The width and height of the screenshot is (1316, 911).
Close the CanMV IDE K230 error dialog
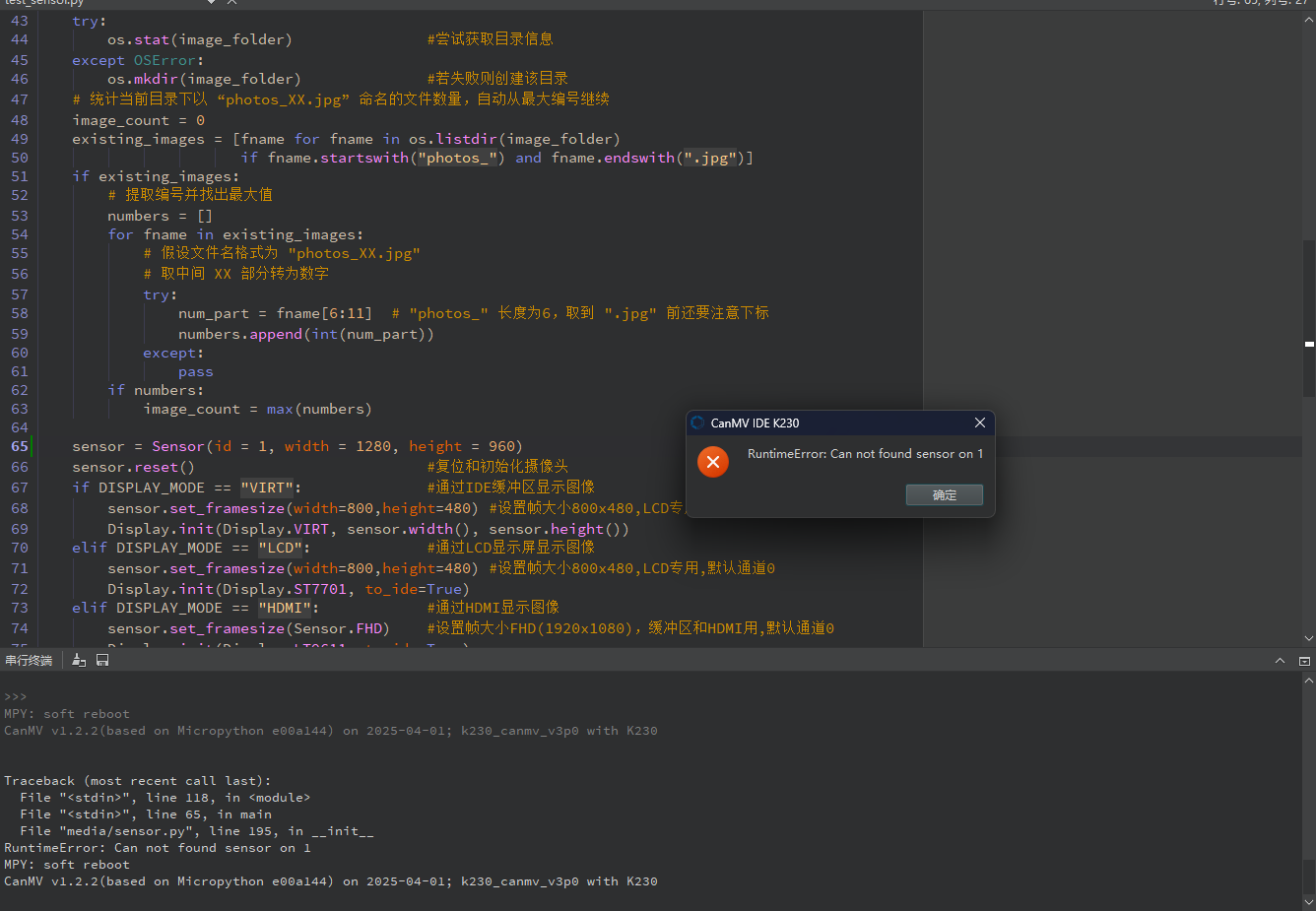(x=979, y=423)
